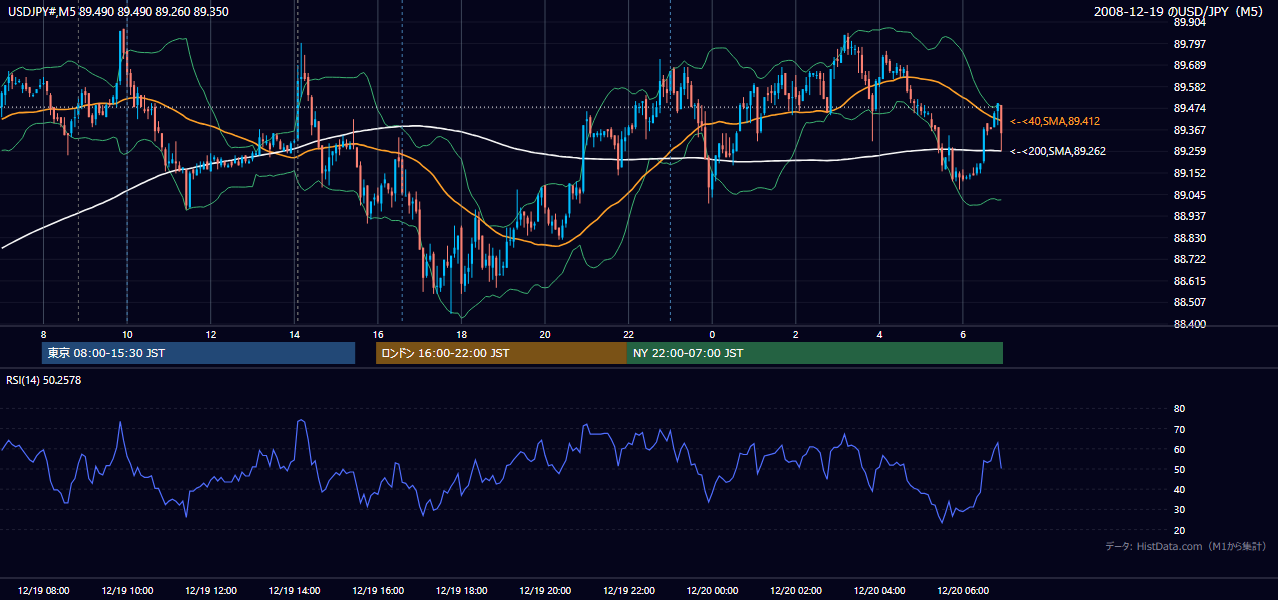Select the 東京 08:00-15:30 JST session bar
The height and width of the screenshot is (600, 1278).
click(x=199, y=353)
